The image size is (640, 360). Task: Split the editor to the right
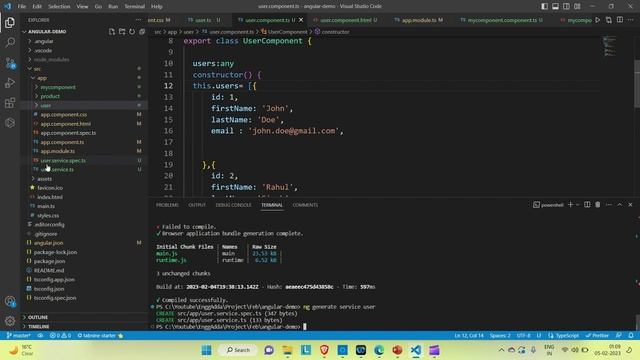pos(620,20)
